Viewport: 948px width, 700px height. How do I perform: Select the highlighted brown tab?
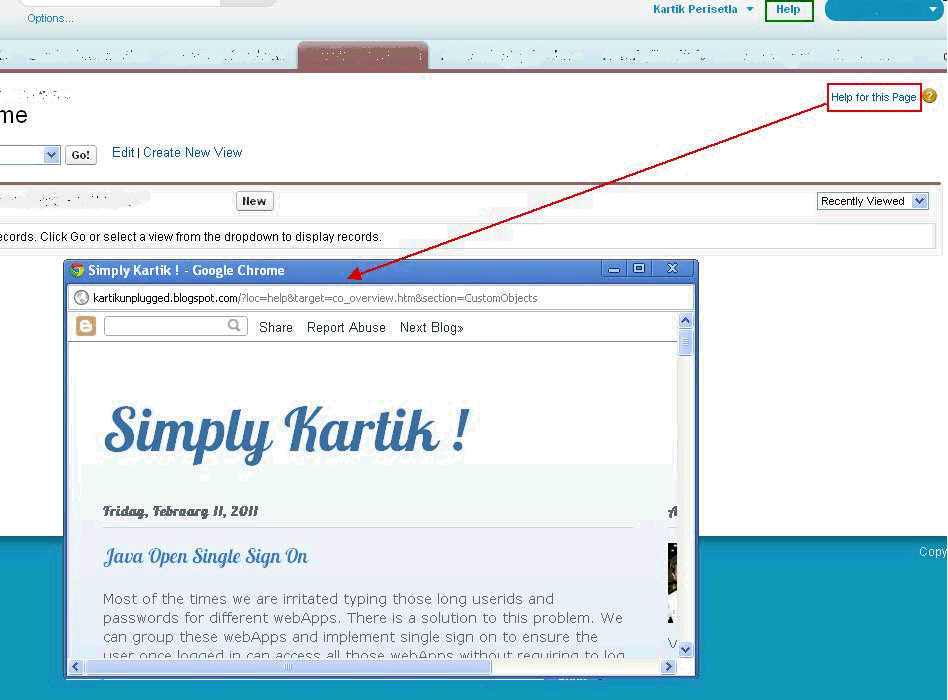click(x=363, y=56)
